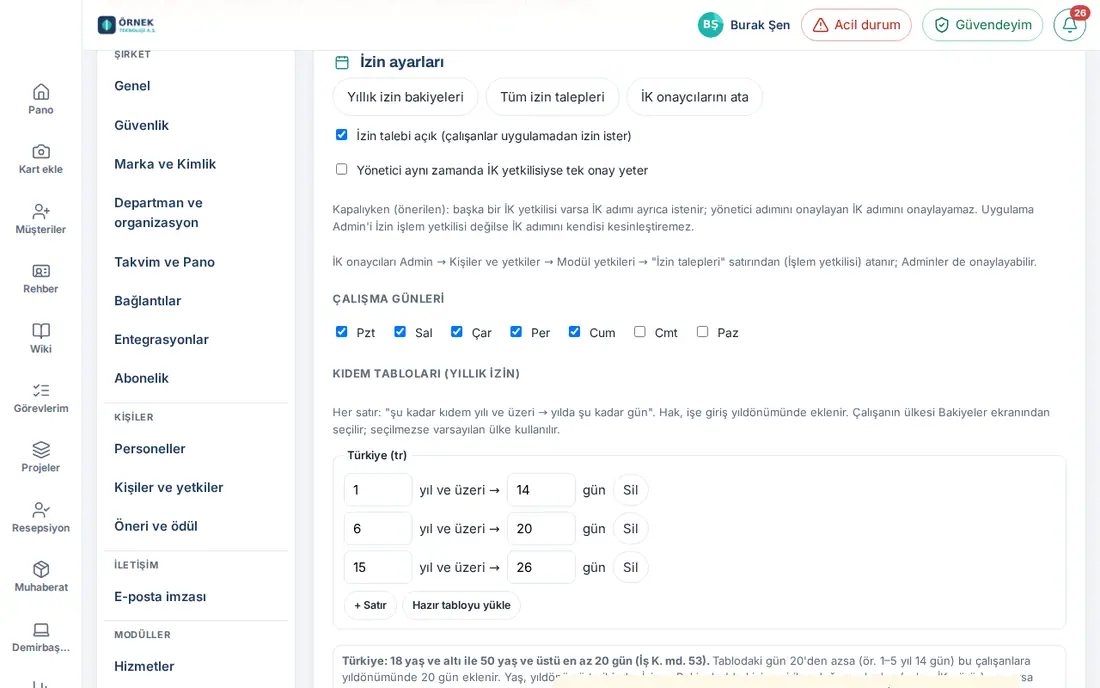
Task: Open the Resepsiyon icon
Action: pos(41,510)
